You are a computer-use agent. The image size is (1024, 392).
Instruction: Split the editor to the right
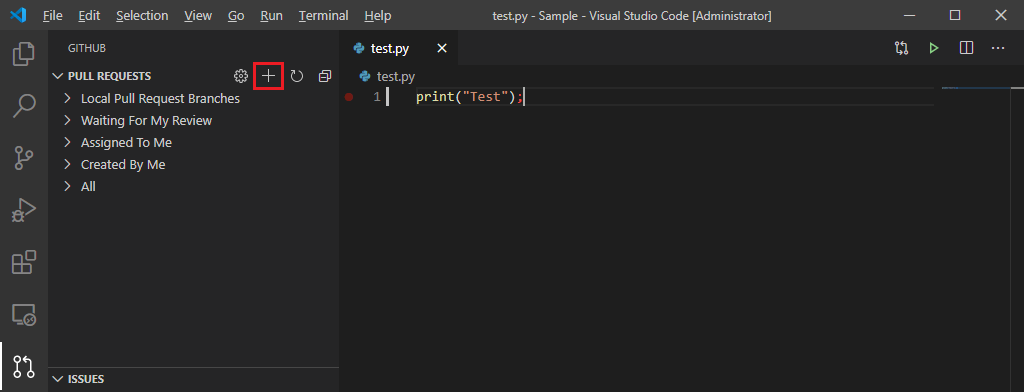point(967,48)
